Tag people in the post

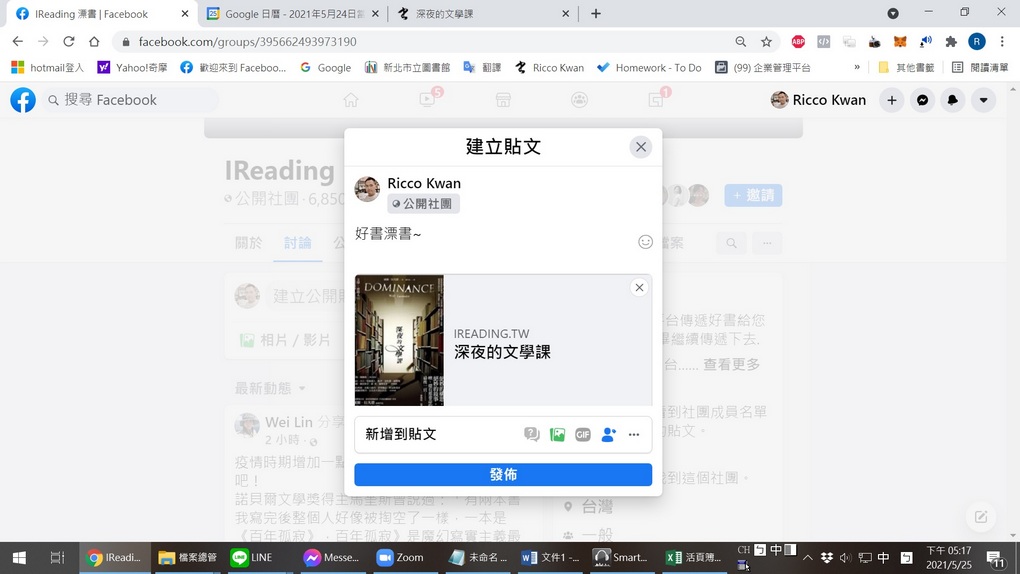pyautogui.click(x=608, y=435)
